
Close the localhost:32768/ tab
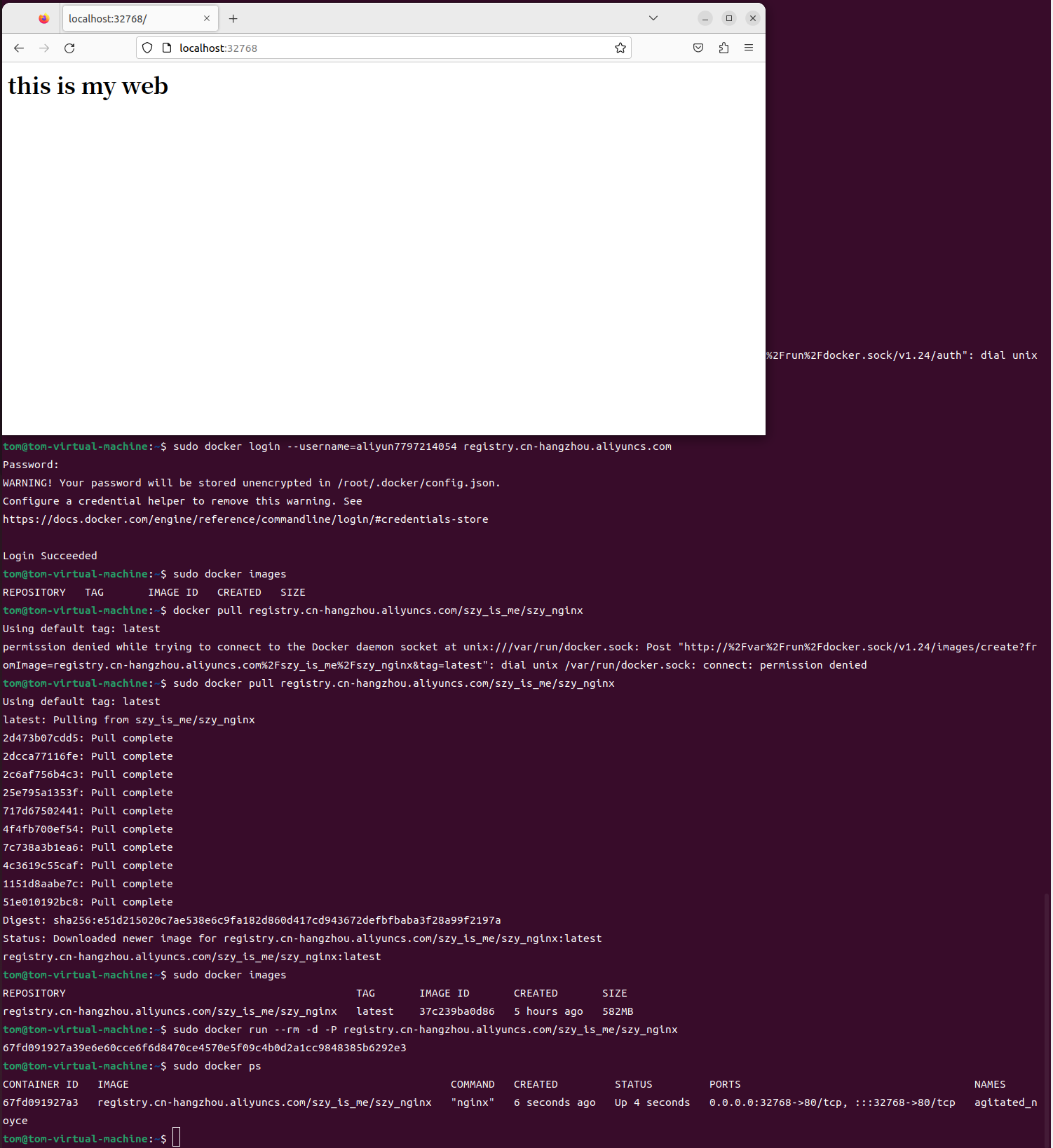point(207,18)
